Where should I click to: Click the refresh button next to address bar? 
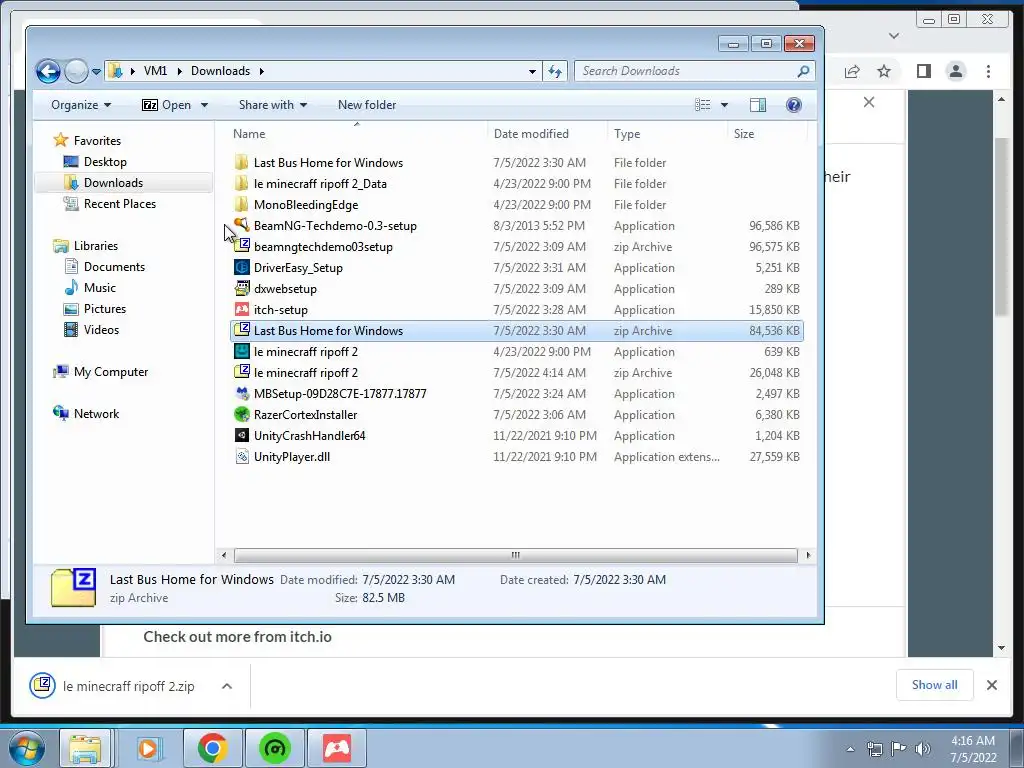point(555,71)
